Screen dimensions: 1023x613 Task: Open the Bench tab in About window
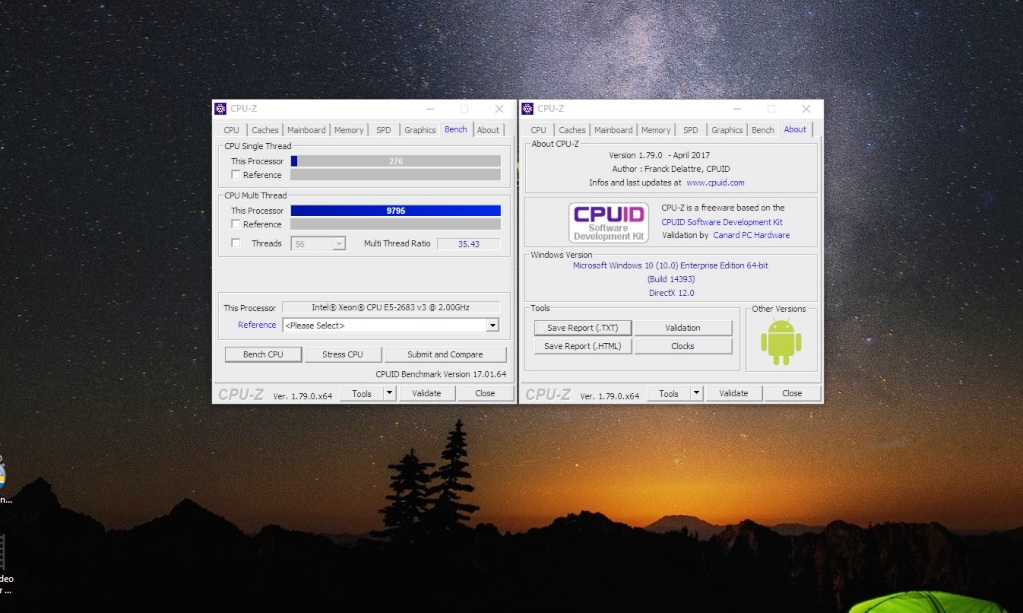coord(763,130)
